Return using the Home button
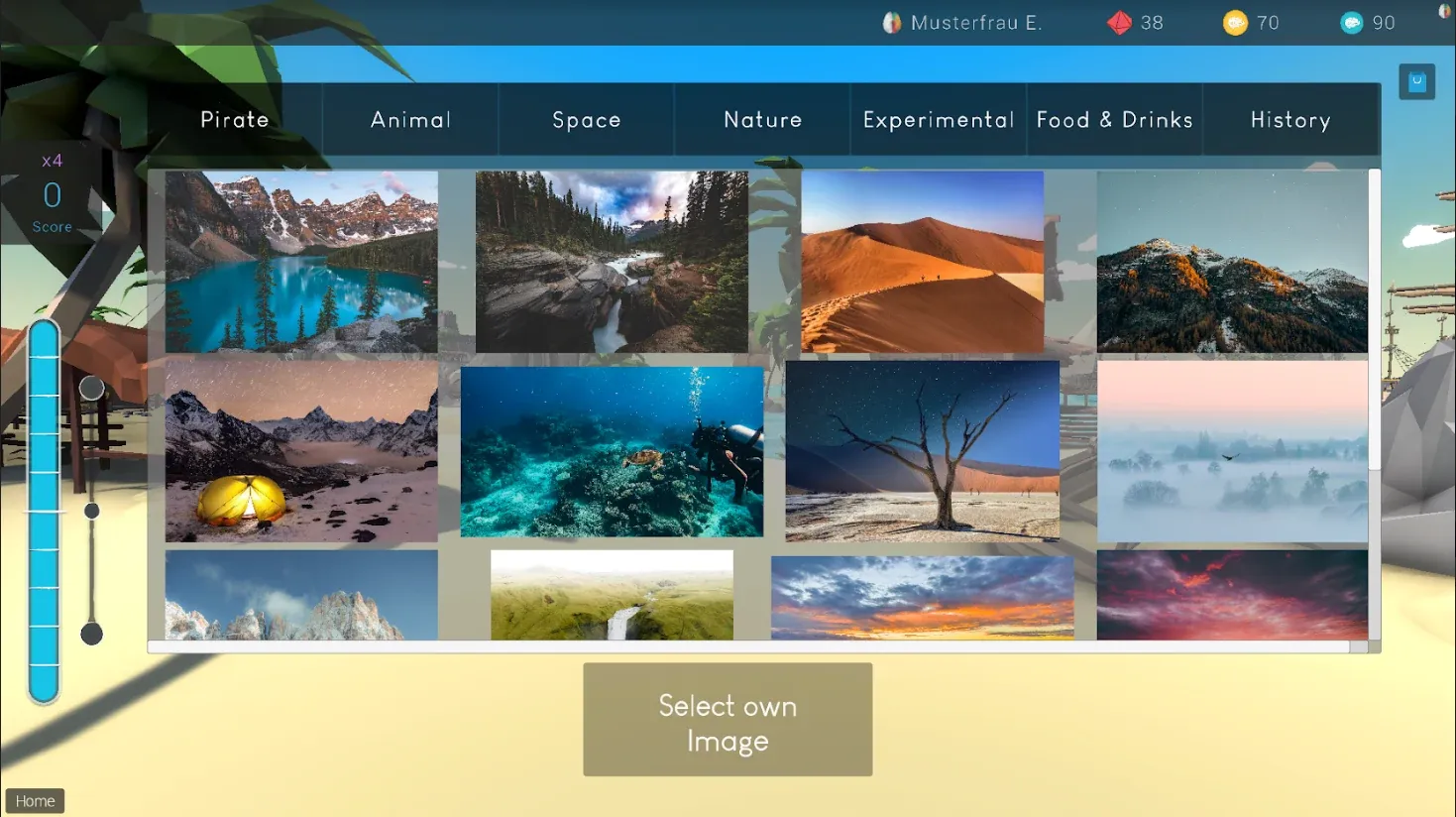 35,801
